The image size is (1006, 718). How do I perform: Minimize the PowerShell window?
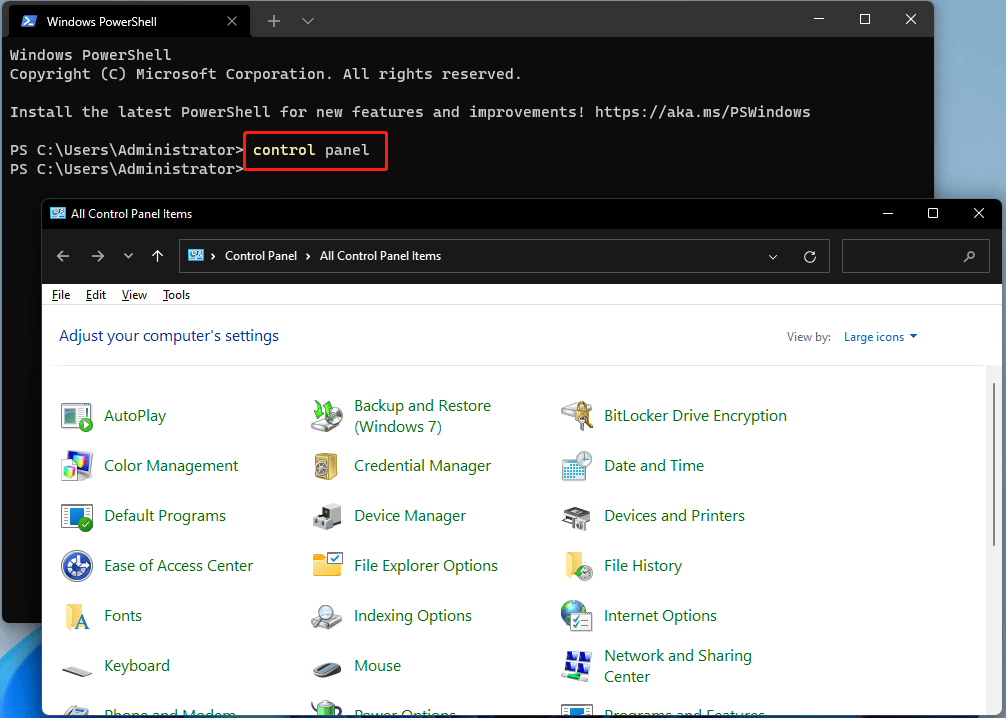(819, 19)
